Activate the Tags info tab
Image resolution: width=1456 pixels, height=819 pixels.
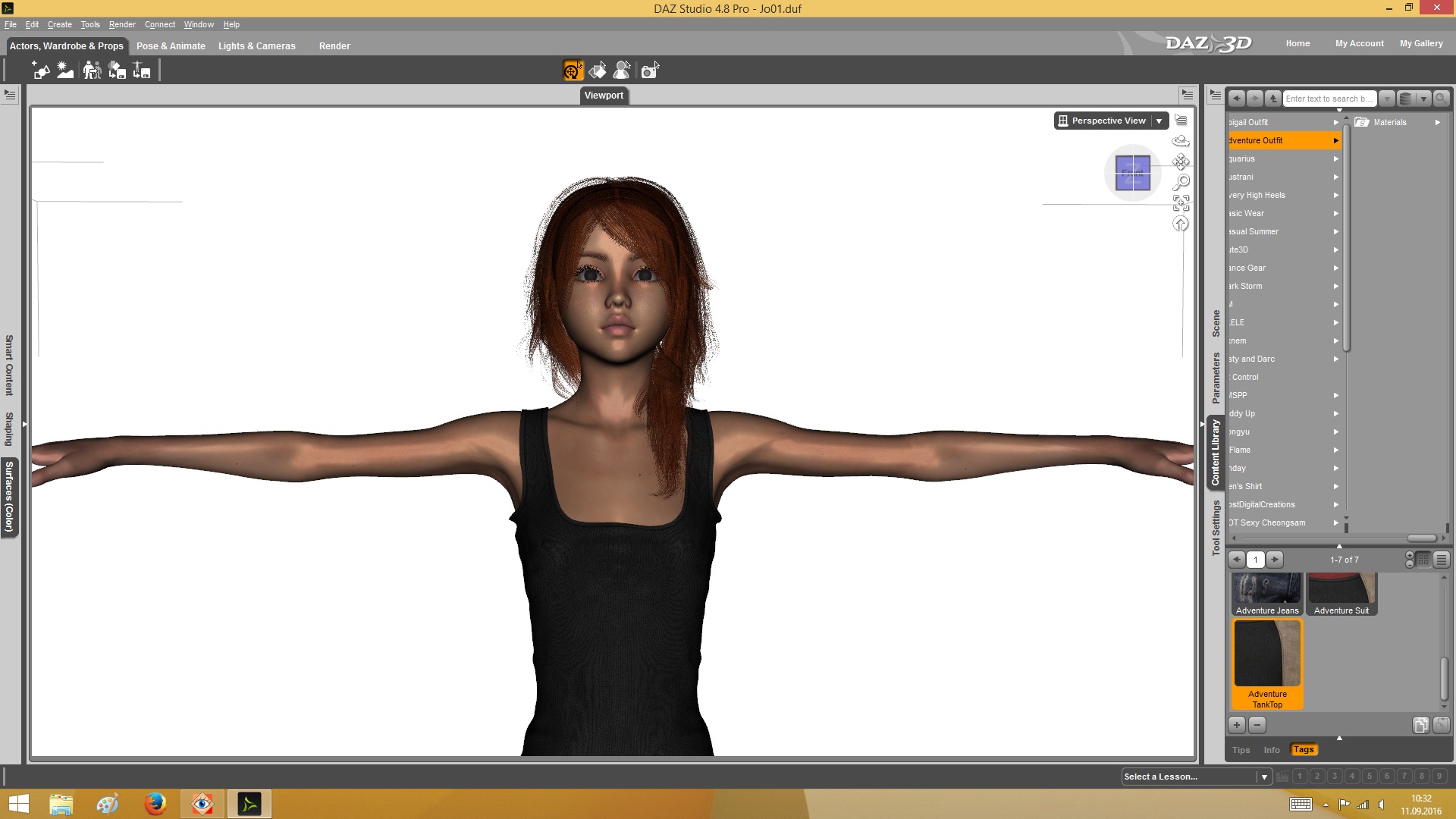[x=1304, y=750]
